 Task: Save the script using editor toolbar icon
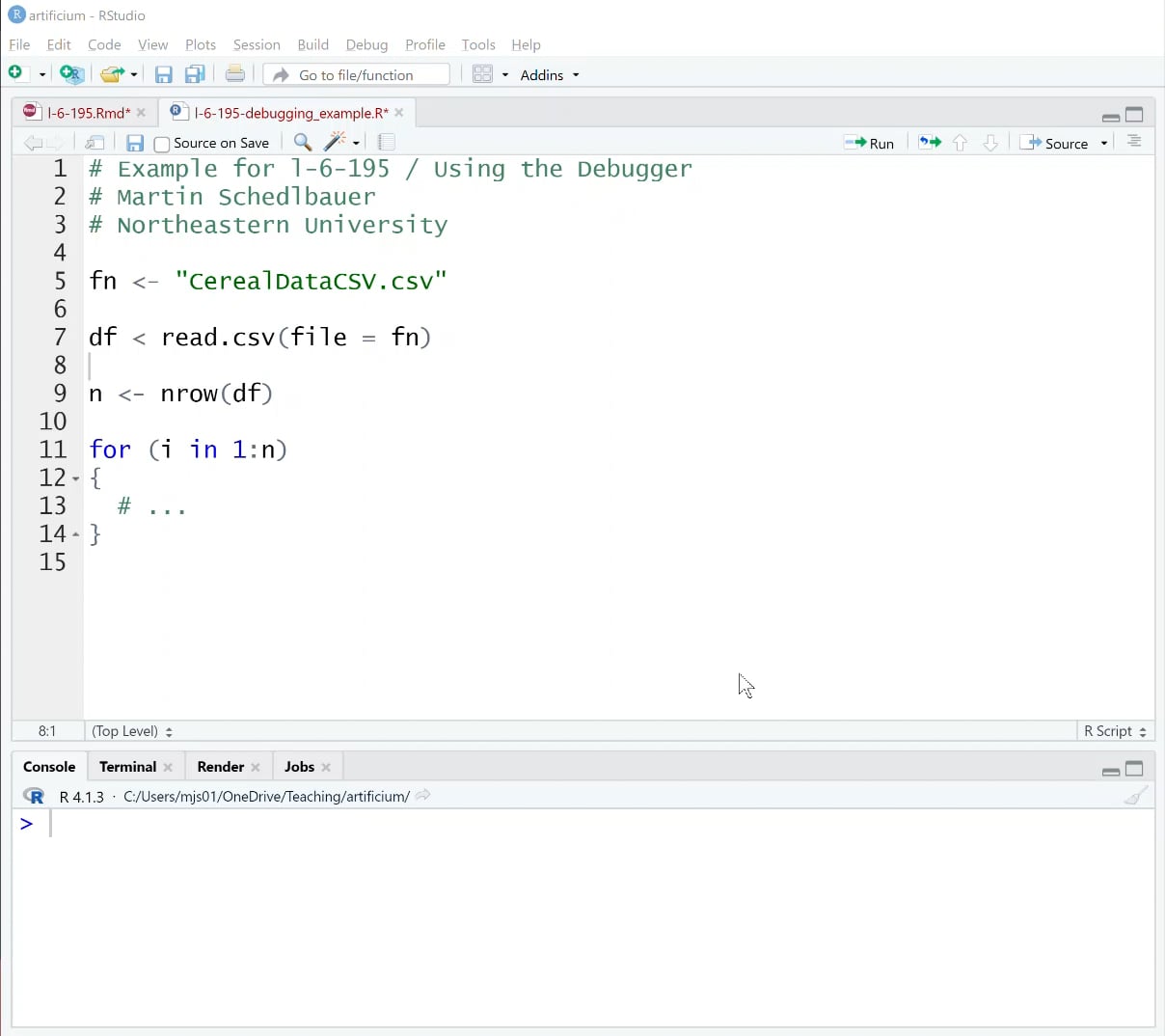[135, 143]
